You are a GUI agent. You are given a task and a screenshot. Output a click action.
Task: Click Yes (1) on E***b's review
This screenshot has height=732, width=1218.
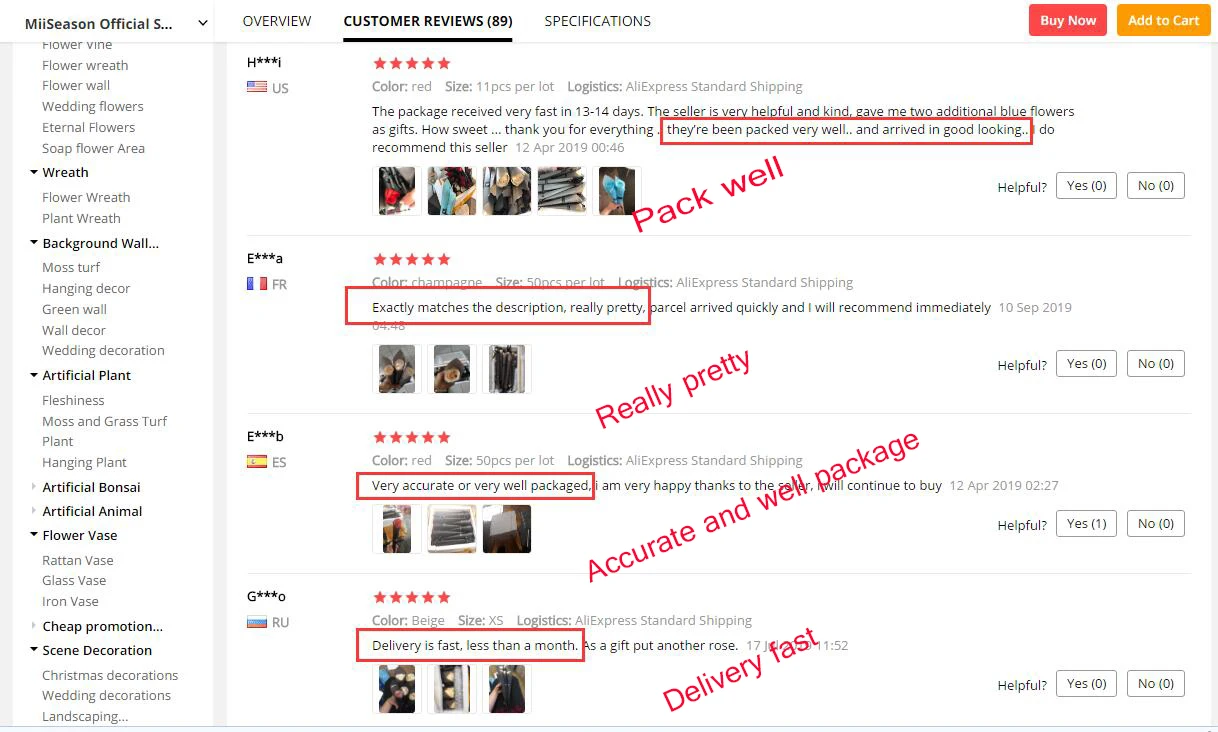click(1086, 524)
